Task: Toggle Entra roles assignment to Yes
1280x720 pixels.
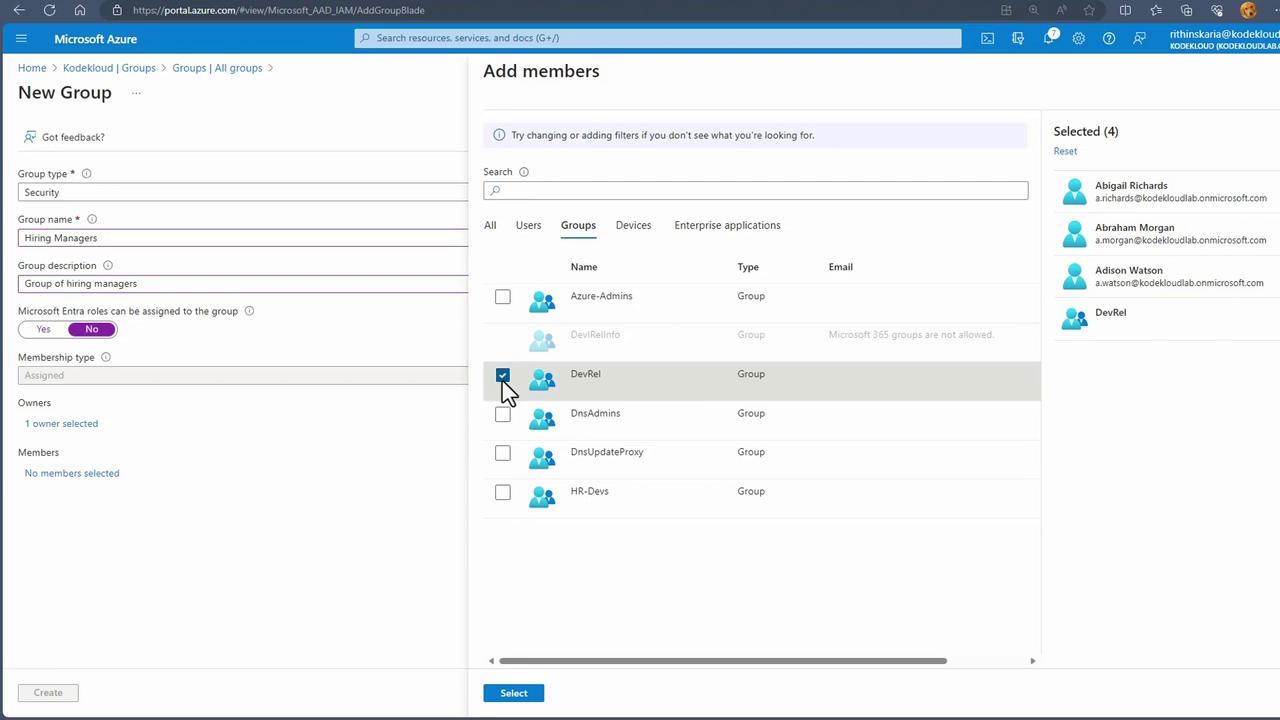Action: pos(43,329)
